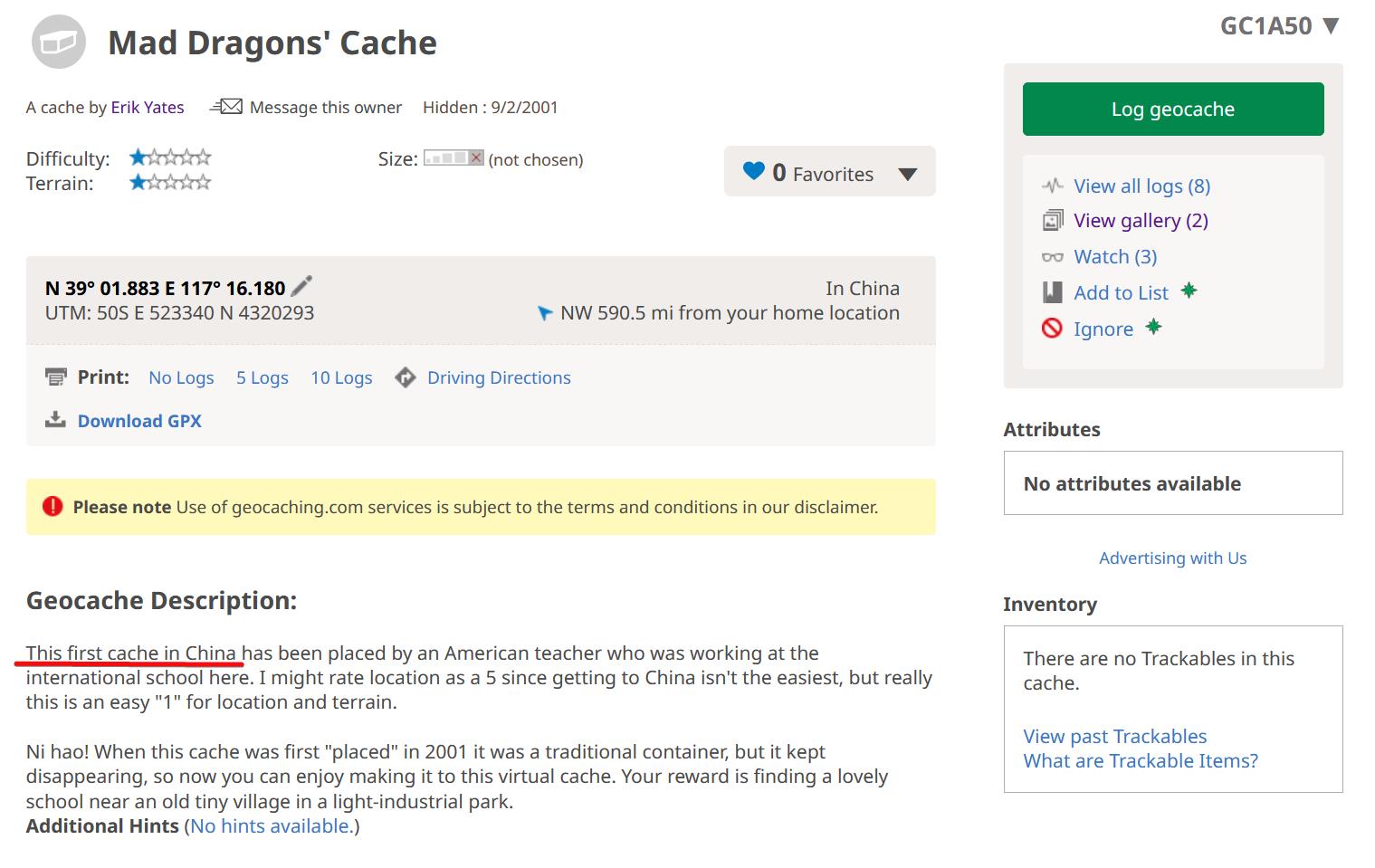Click the View past Trackables link
This screenshot has width=1375, height=868.
tap(1114, 736)
